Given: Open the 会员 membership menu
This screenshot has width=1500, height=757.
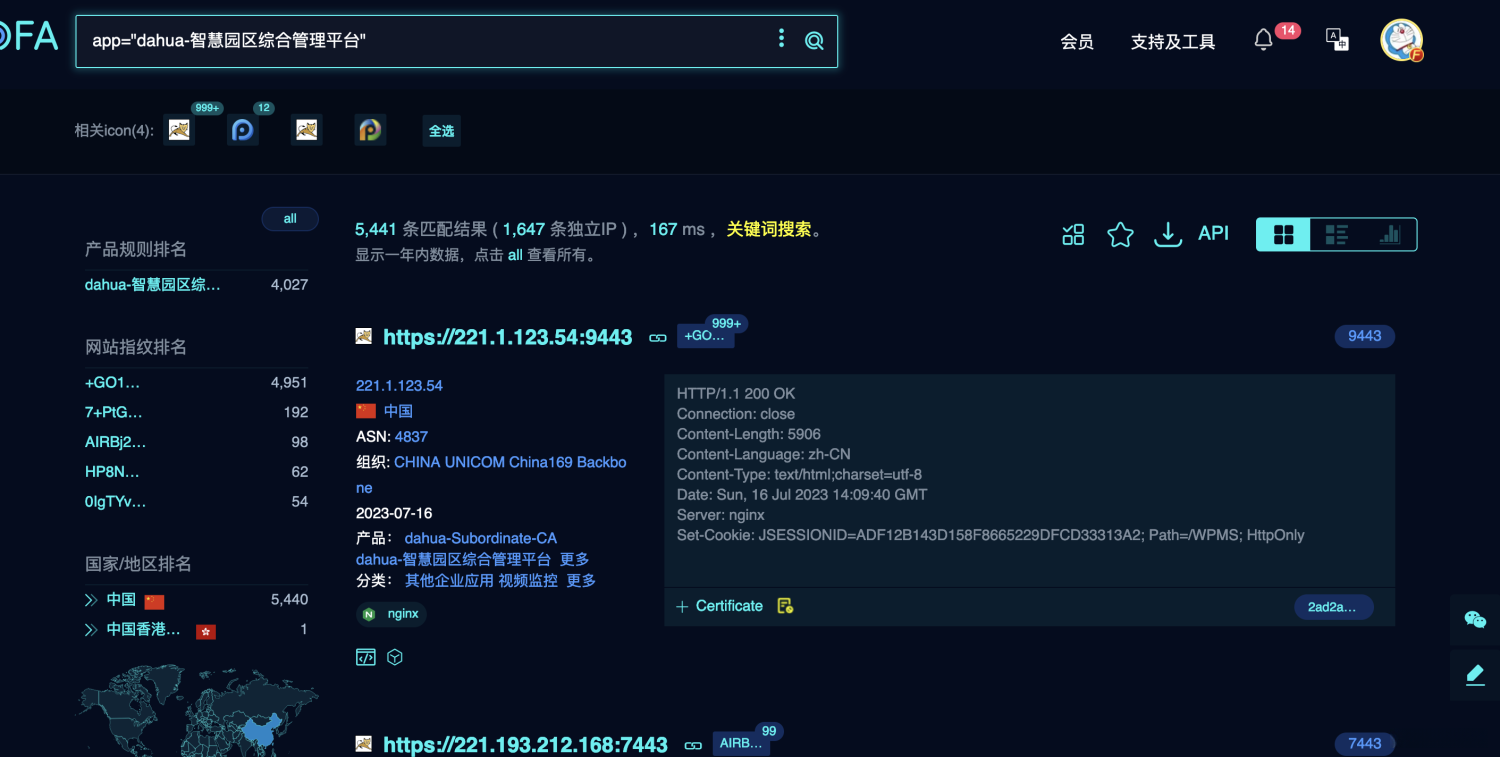Looking at the screenshot, I should (1077, 42).
